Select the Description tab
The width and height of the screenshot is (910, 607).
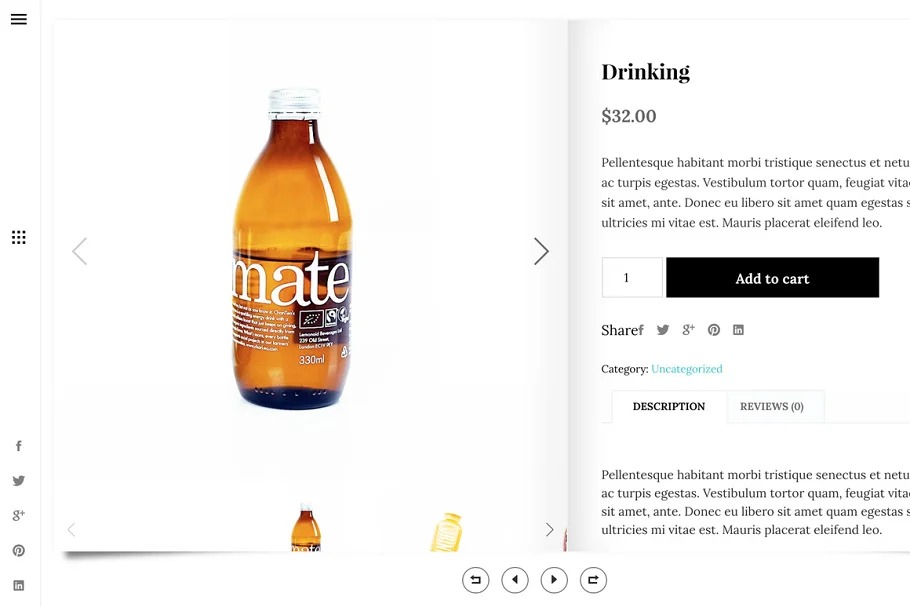point(668,407)
